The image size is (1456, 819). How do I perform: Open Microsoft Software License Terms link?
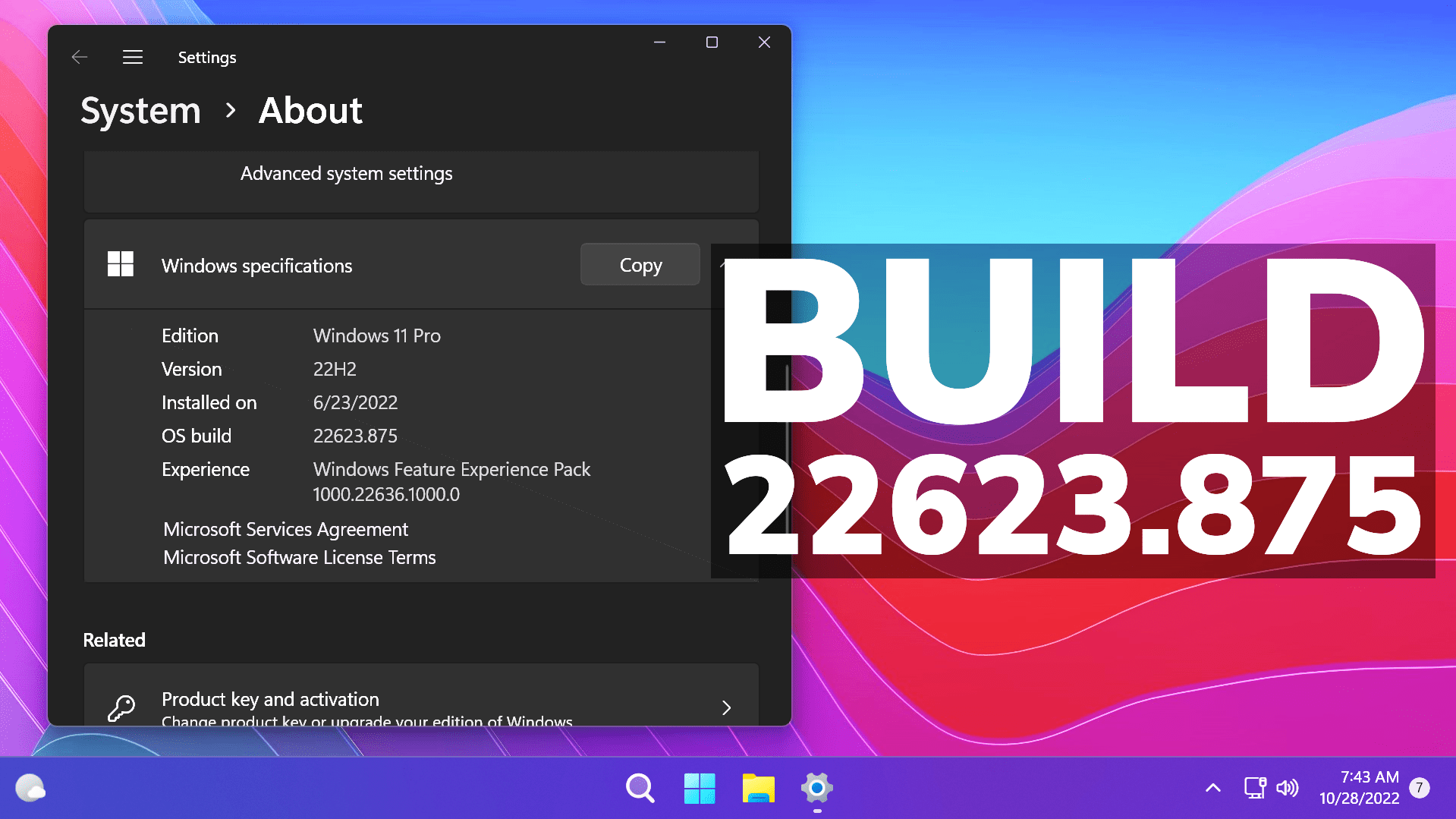300,557
